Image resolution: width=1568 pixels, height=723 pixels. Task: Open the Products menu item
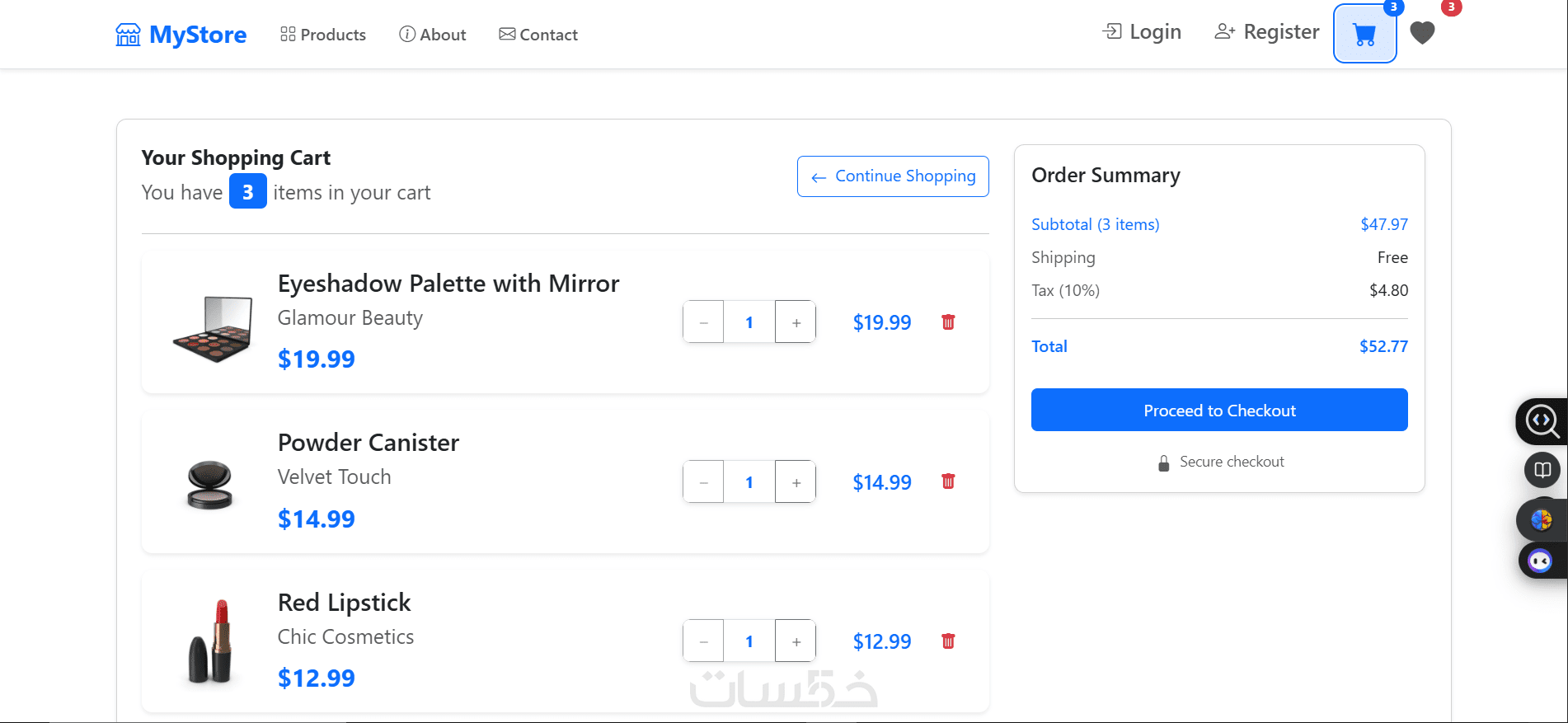coord(323,35)
